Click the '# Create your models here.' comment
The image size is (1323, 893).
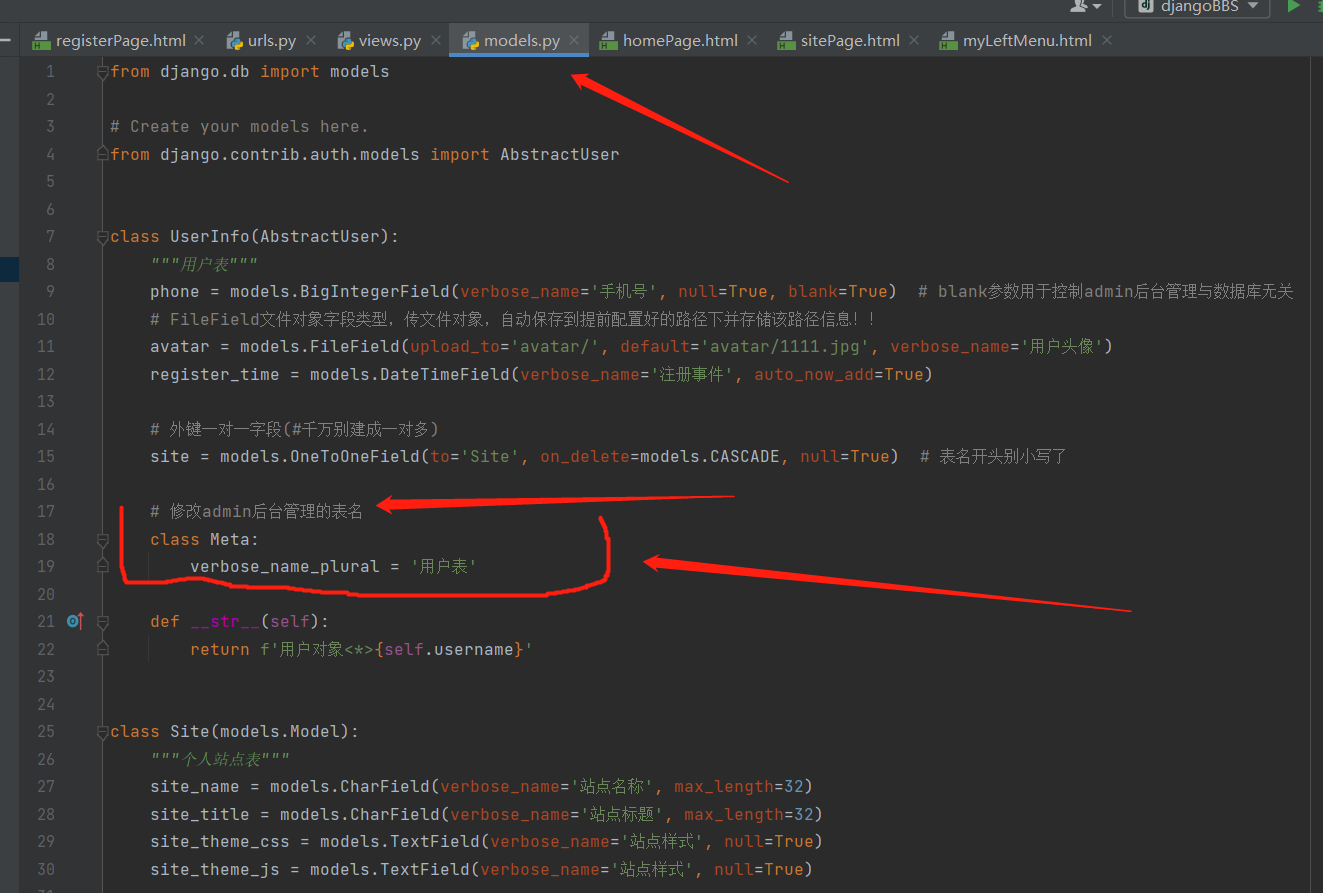coord(240,127)
